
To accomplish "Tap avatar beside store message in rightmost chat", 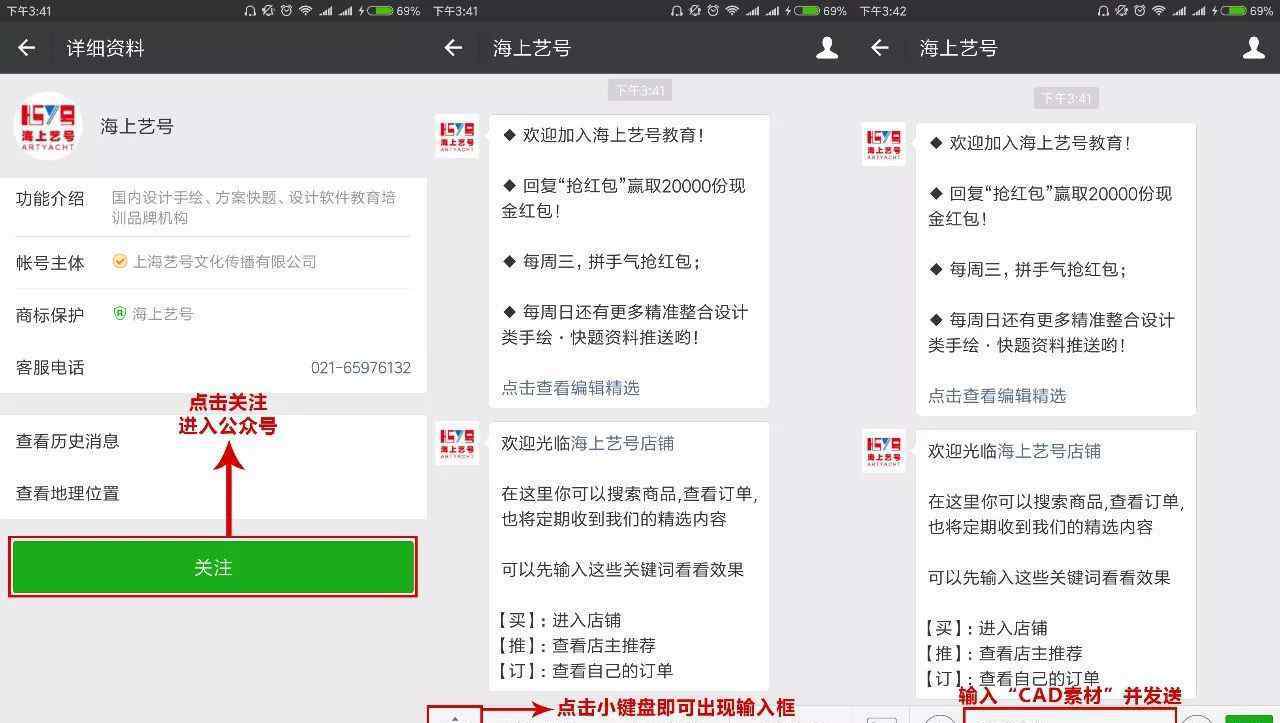I will tap(883, 451).
